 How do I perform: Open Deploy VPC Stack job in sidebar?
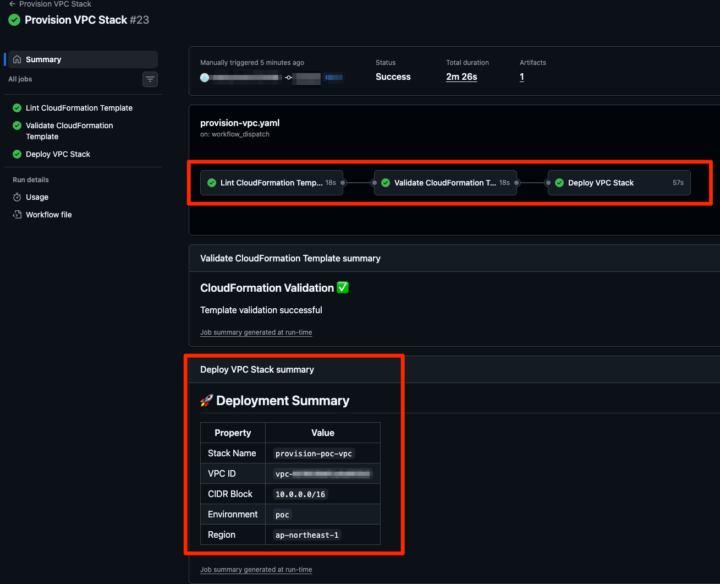click(x=57, y=154)
